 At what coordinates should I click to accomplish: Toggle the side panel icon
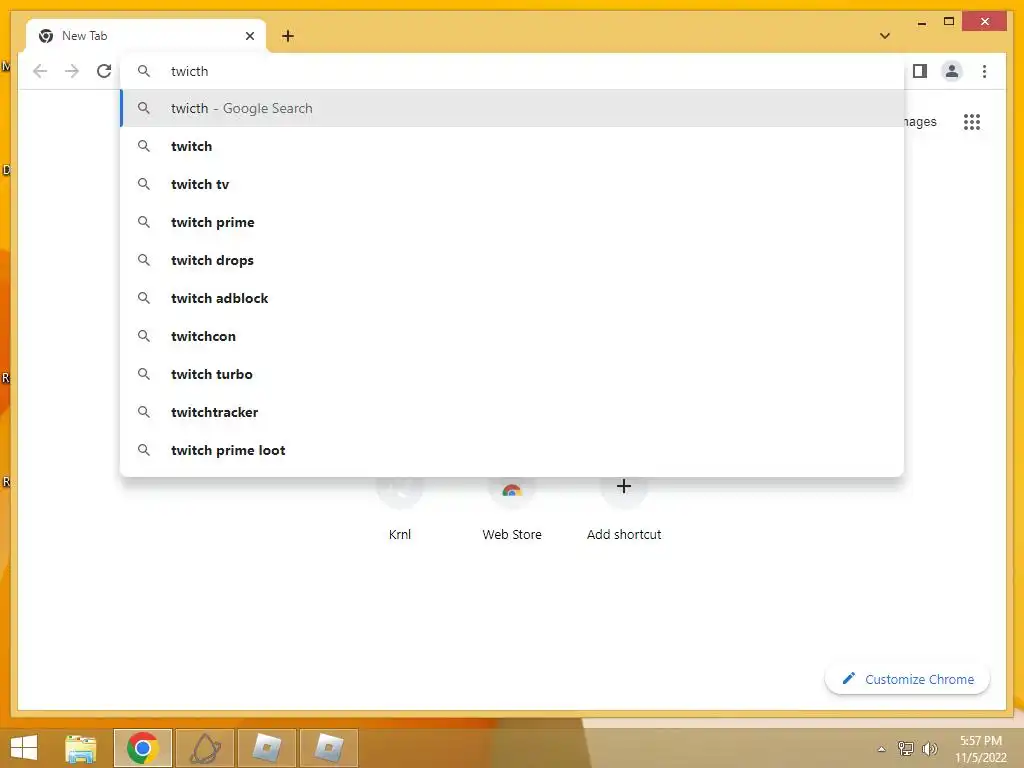[x=920, y=71]
